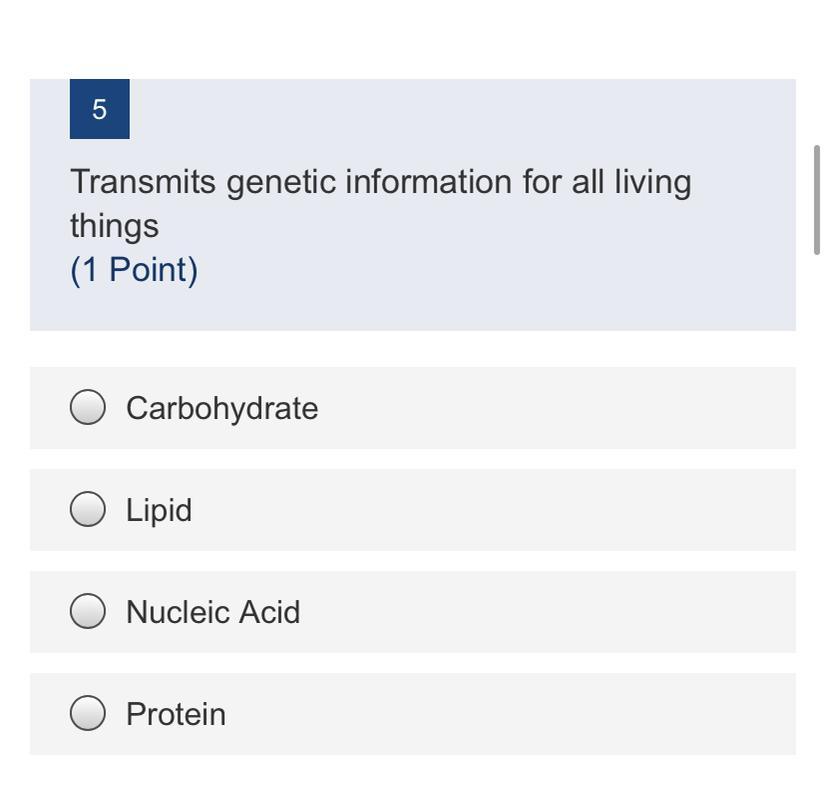The width and height of the screenshot is (826, 812).
Task: Click the "Carbohydrate" answer label text
Action: [x=222, y=408]
